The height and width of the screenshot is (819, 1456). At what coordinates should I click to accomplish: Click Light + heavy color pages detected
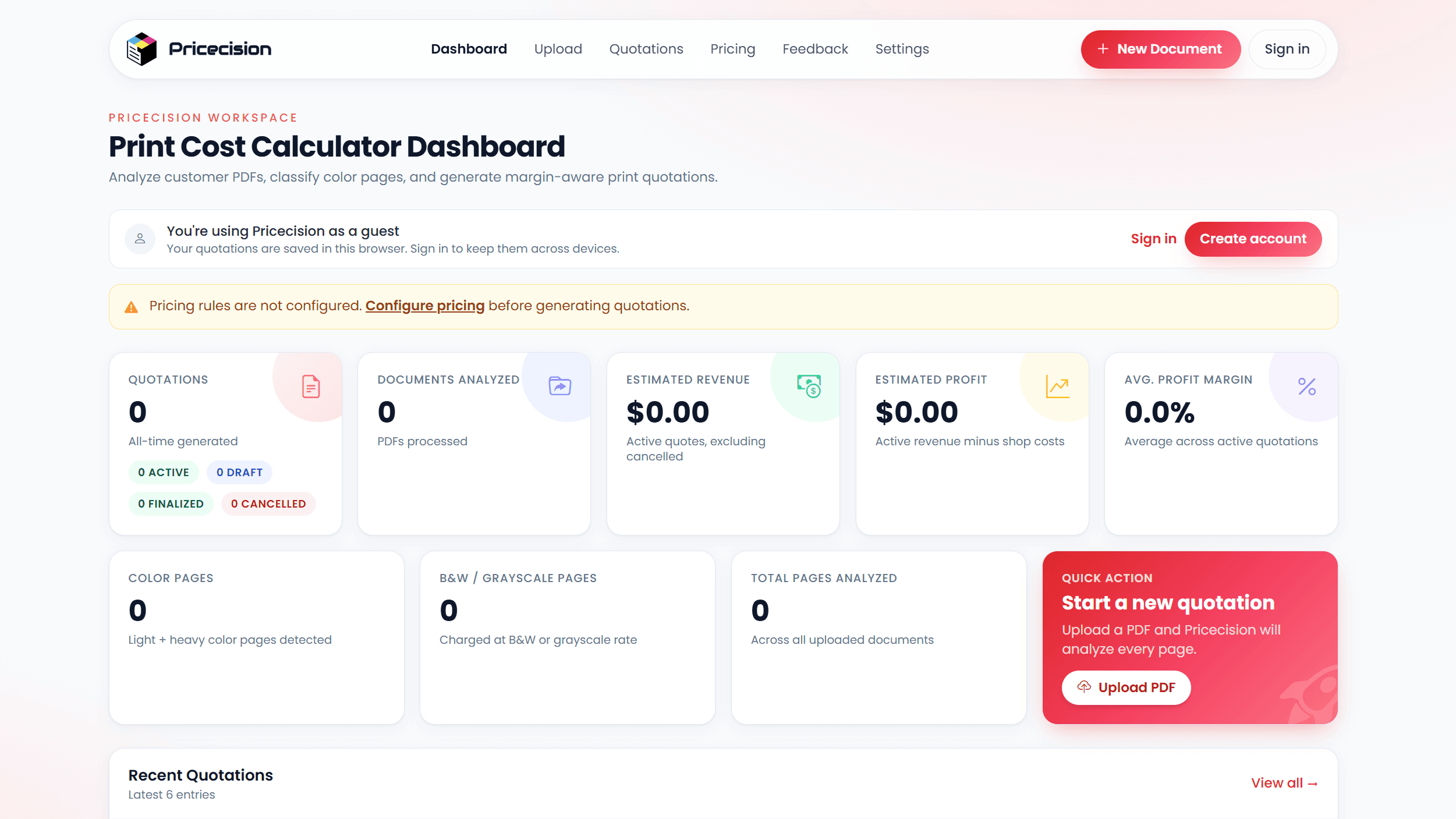coord(230,640)
